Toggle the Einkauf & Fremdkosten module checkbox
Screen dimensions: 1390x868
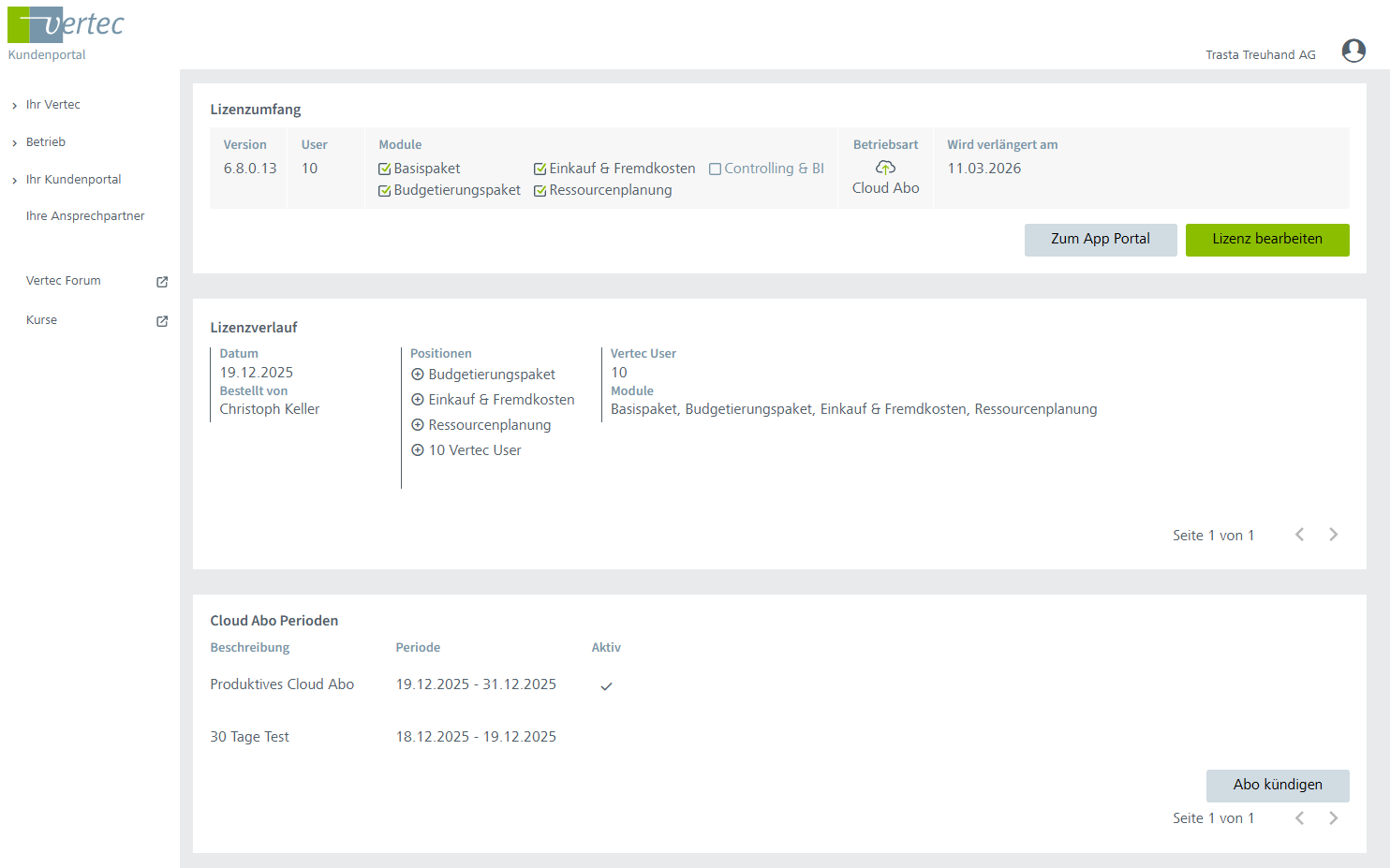pos(540,169)
